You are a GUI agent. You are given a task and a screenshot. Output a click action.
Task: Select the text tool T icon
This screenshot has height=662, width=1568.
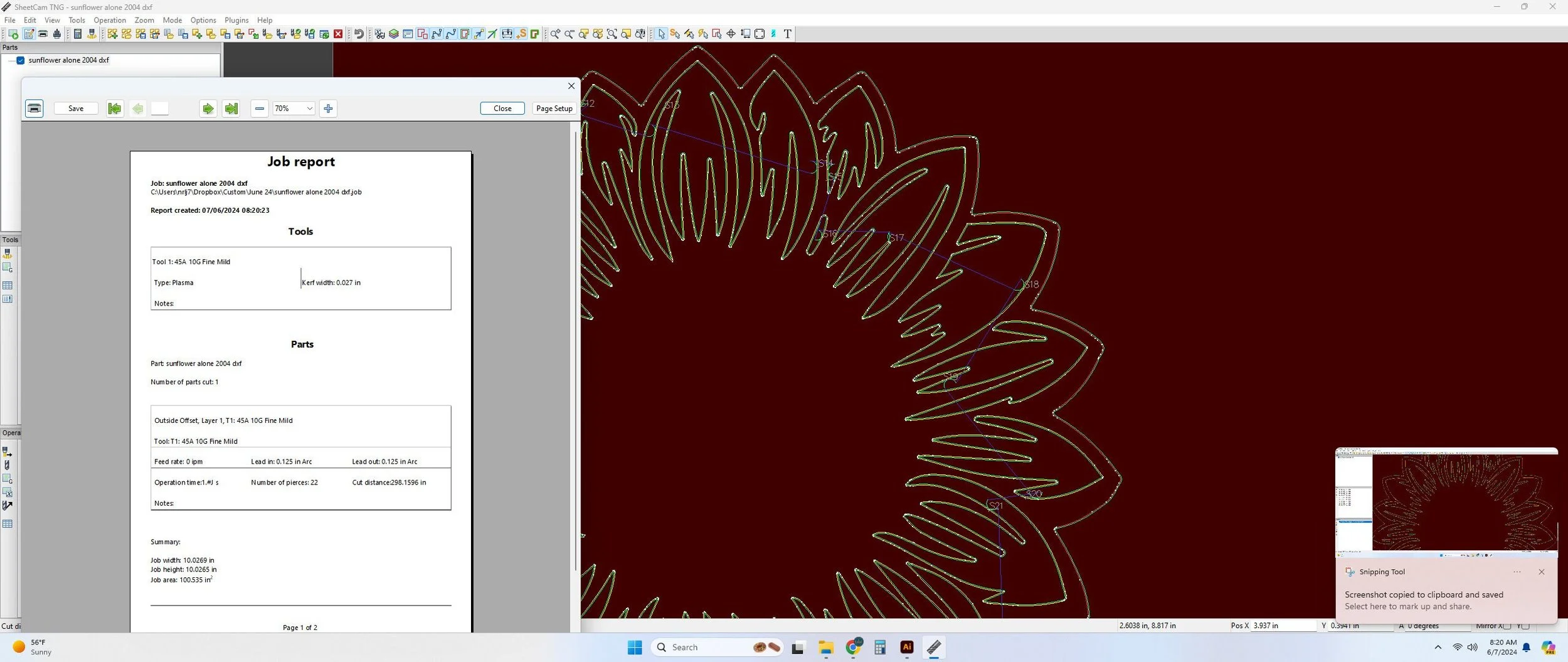(788, 34)
